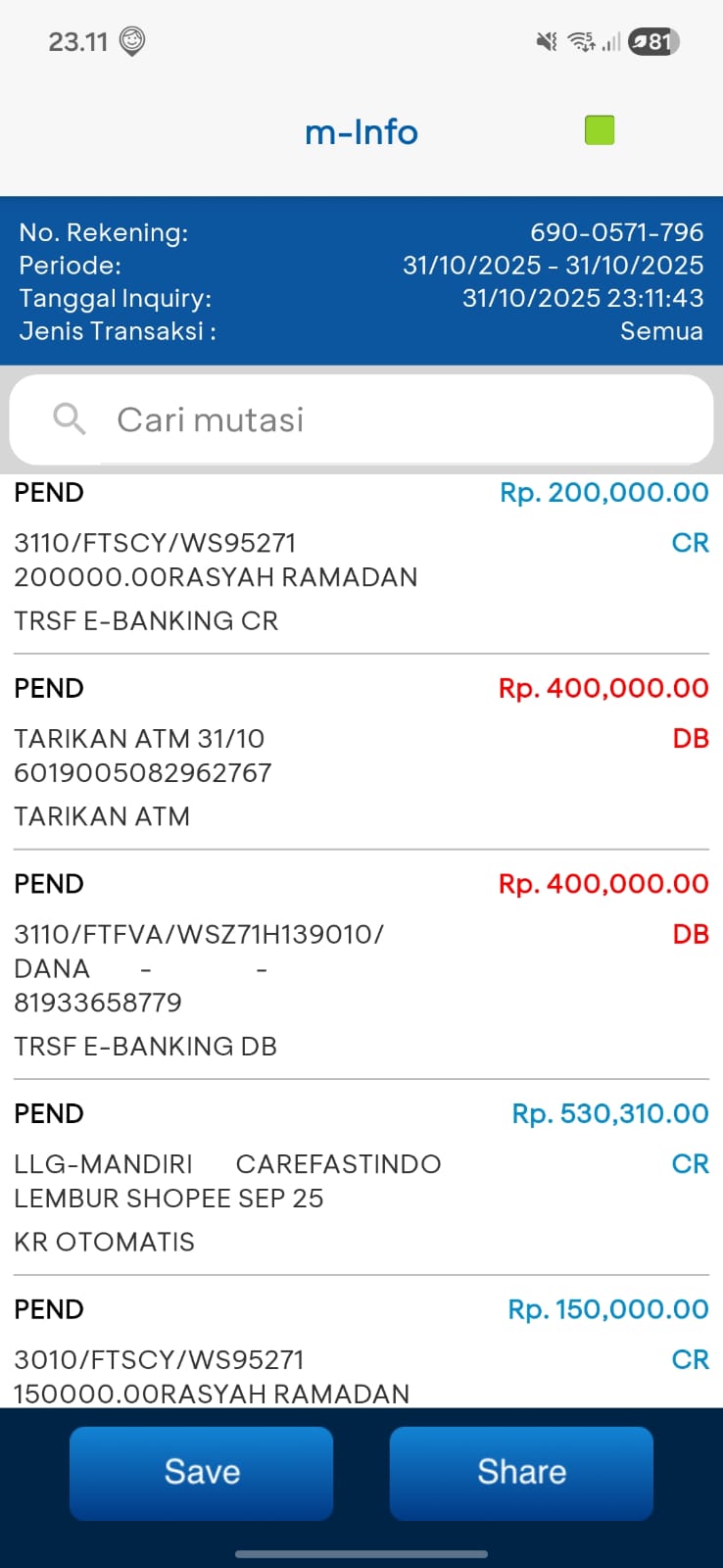Image resolution: width=723 pixels, height=1568 pixels.
Task: Focus the Cari mutasi search field
Action: click(392, 419)
